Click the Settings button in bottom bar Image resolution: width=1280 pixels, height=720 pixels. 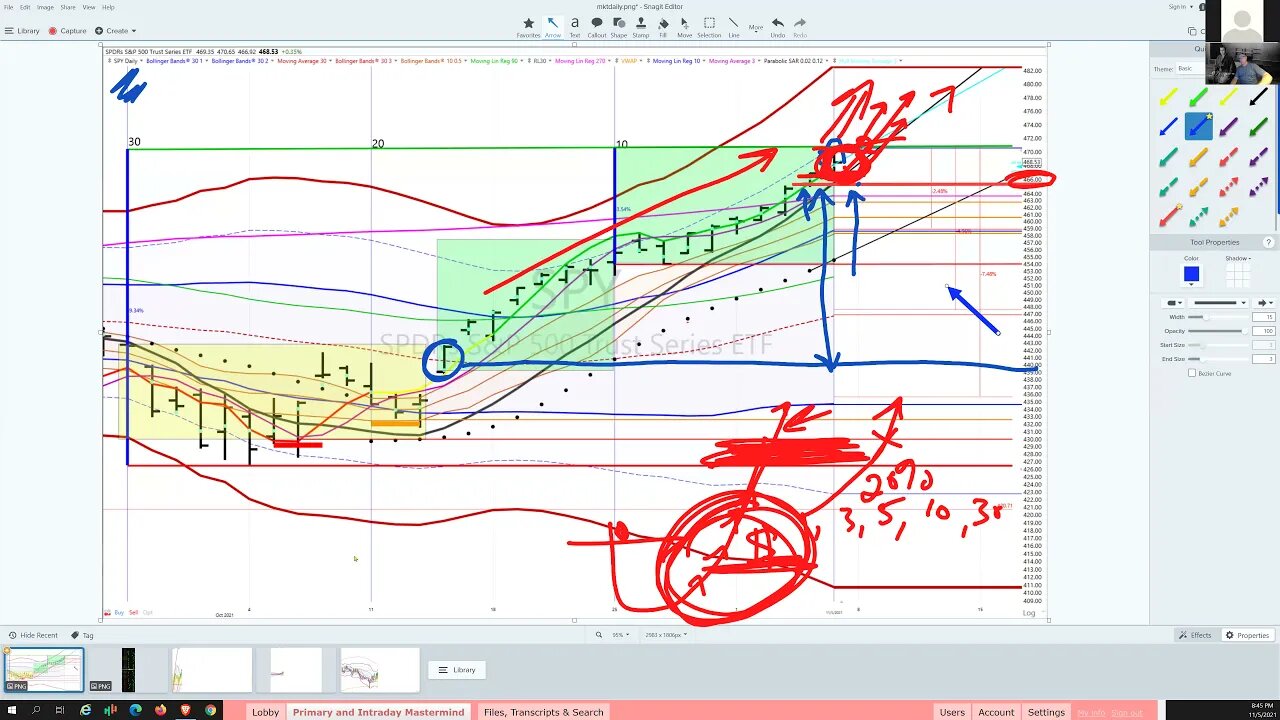[x=1046, y=712]
